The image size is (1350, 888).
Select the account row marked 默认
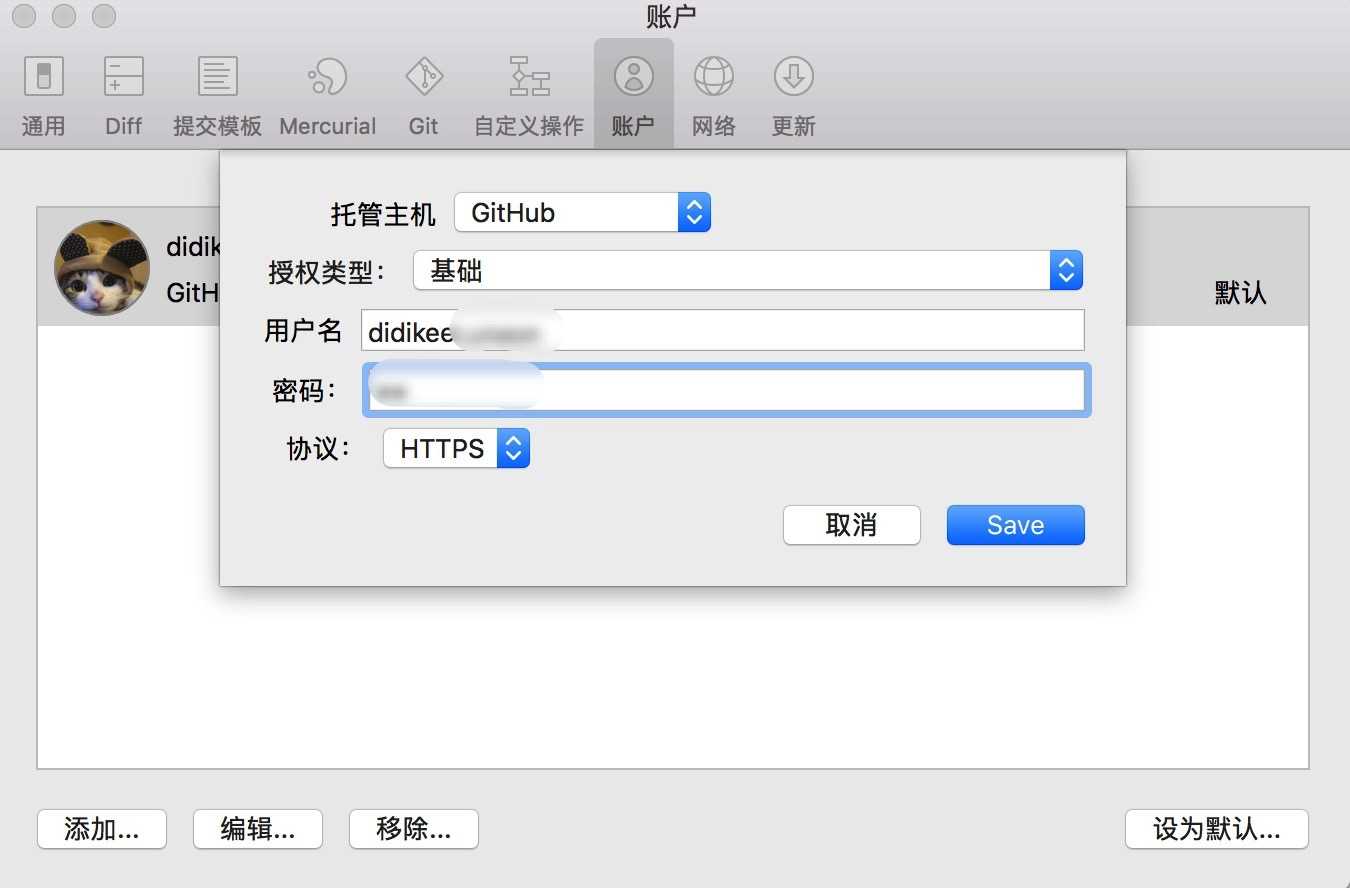click(x=672, y=267)
